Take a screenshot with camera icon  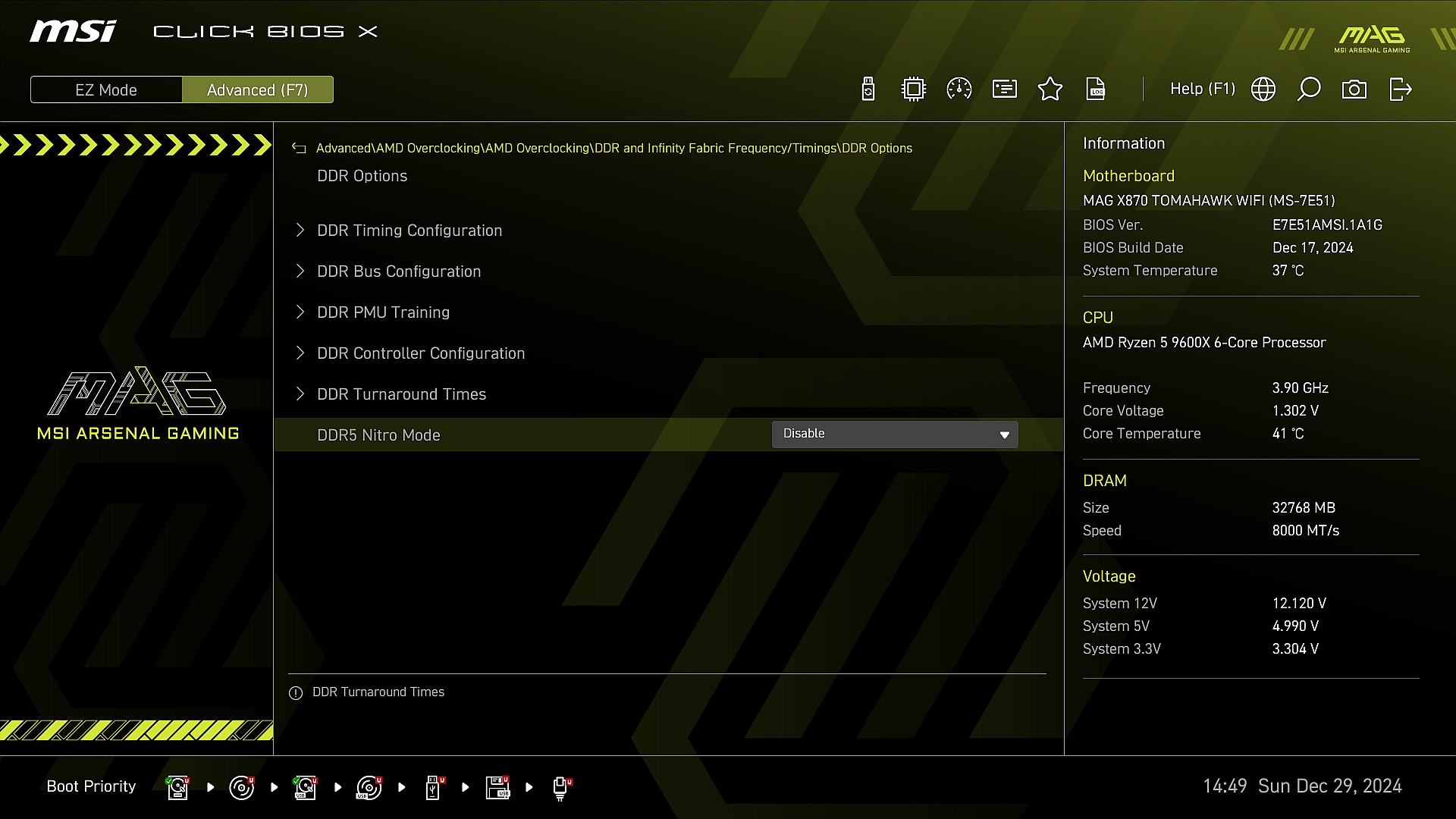pos(1354,89)
